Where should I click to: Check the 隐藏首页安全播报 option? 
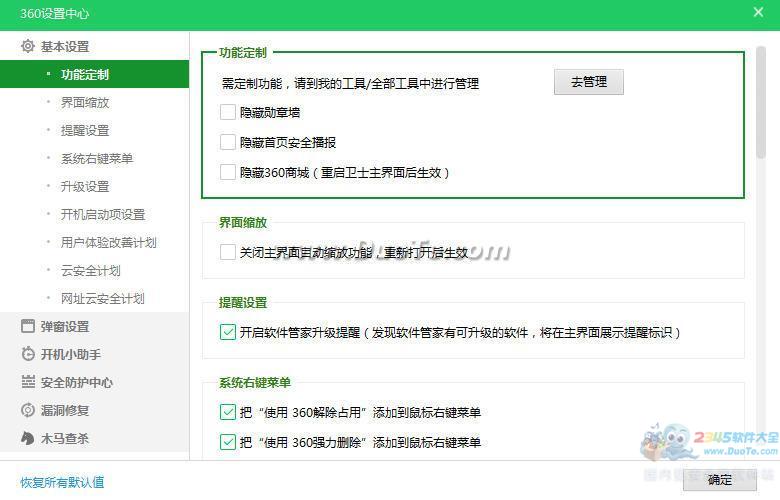(x=228, y=142)
